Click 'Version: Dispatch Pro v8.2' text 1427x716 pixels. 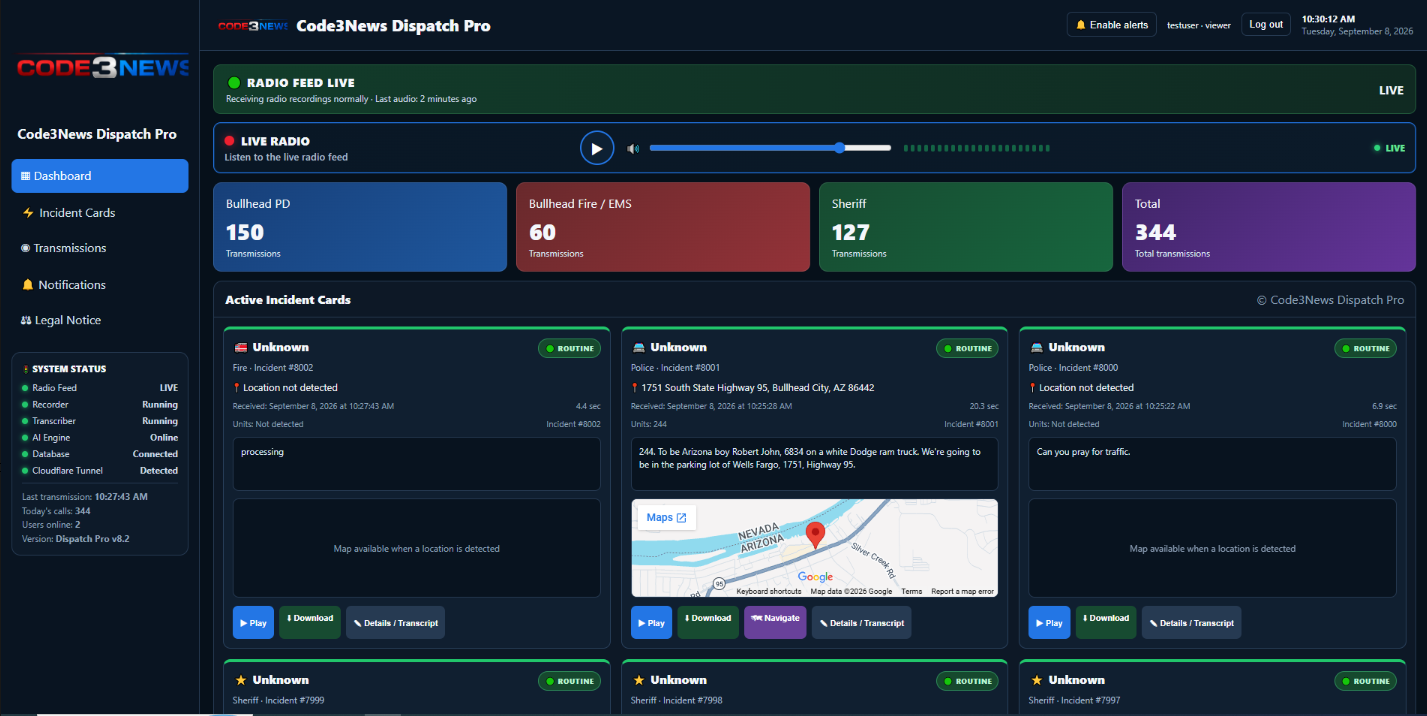coord(76,539)
